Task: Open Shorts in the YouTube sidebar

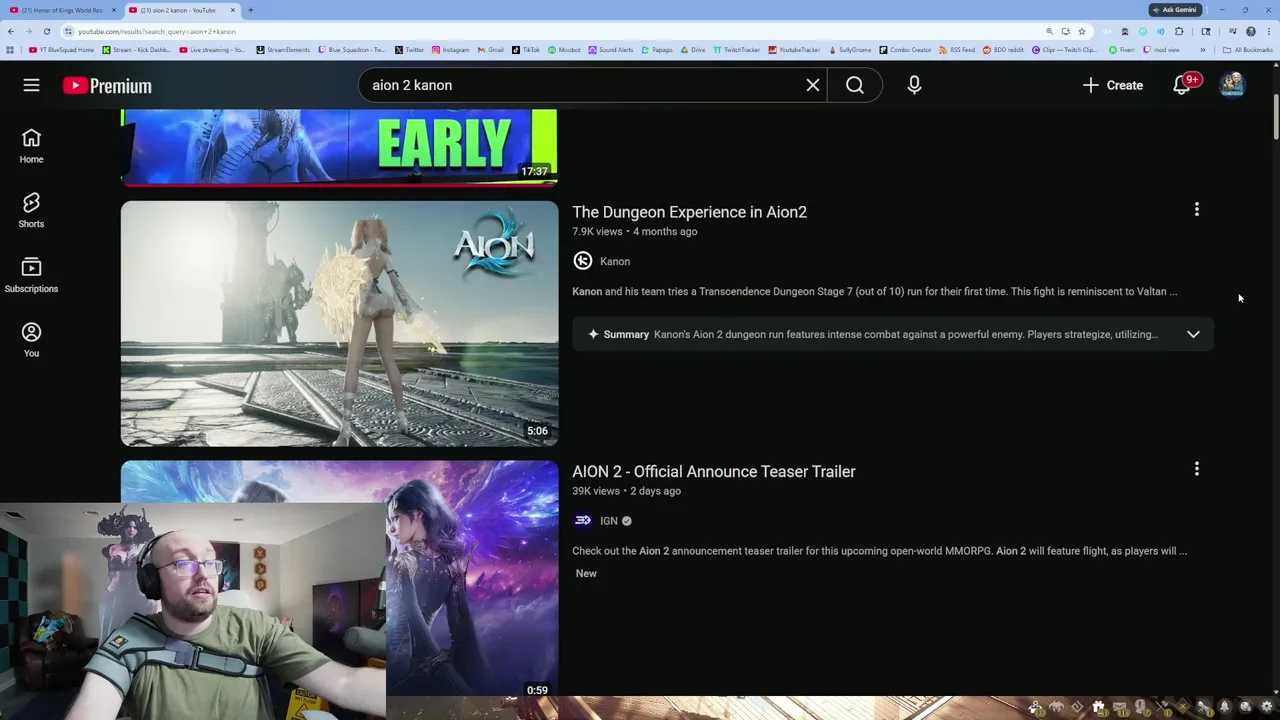Action: pyautogui.click(x=31, y=210)
